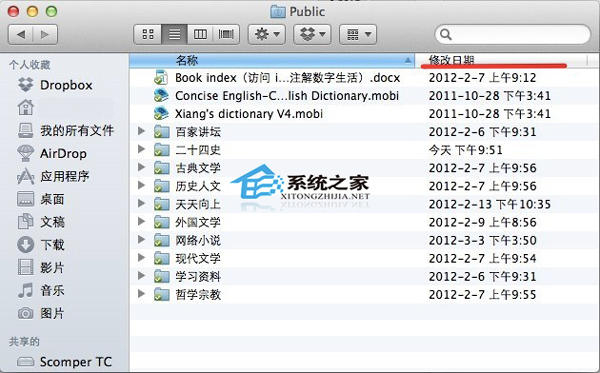Select the 历史人文 folder icon
The width and height of the screenshot is (600, 373).
tap(161, 186)
